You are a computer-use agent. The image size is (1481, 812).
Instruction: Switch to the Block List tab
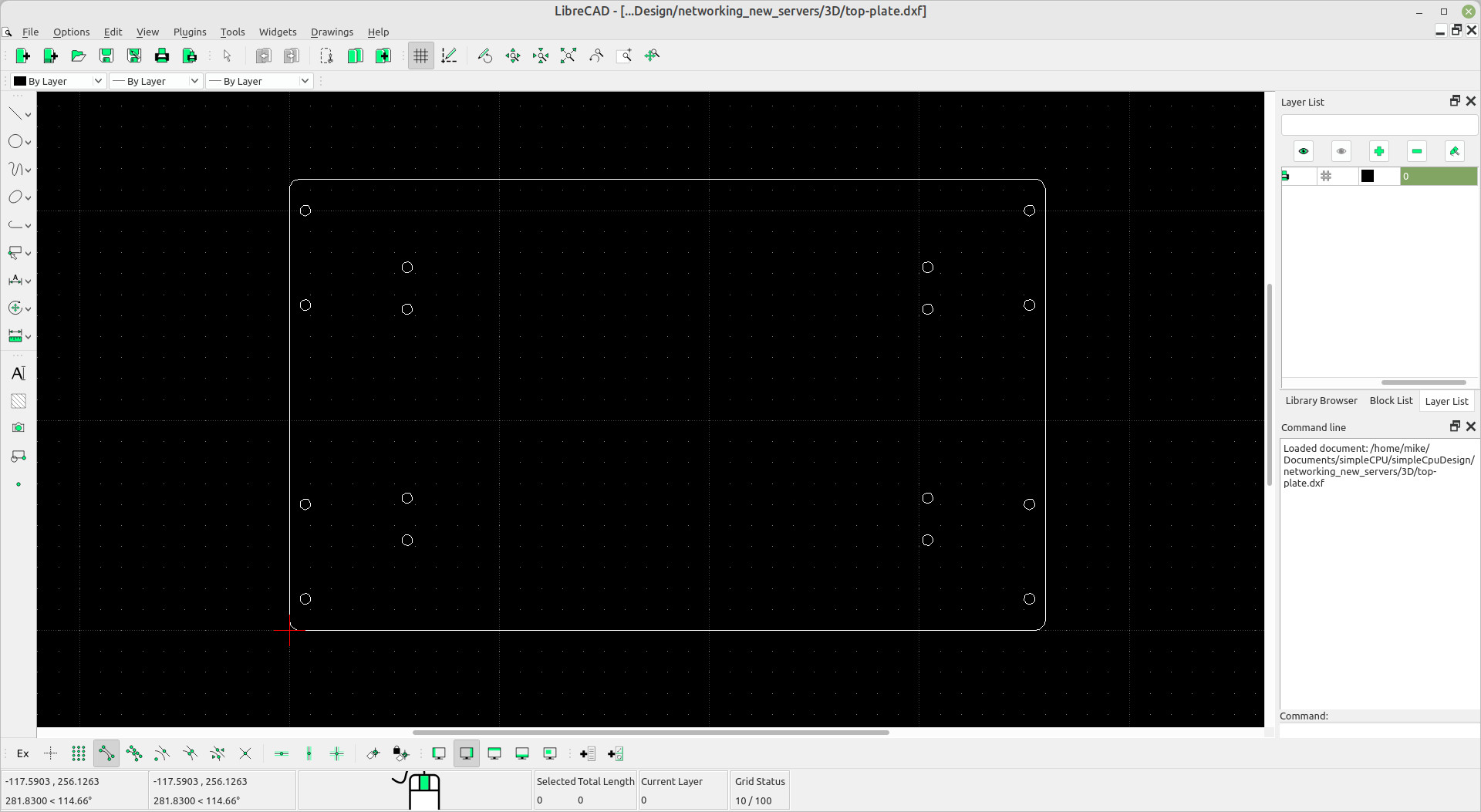(1390, 401)
